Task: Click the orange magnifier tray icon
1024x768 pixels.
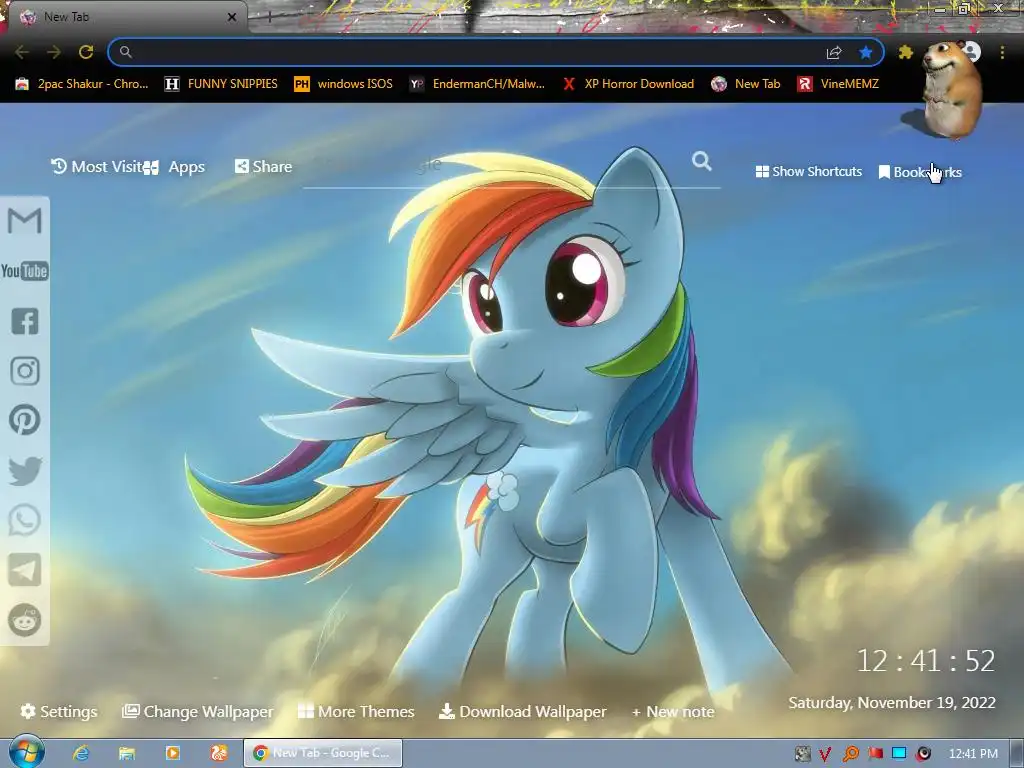Action: point(850,754)
